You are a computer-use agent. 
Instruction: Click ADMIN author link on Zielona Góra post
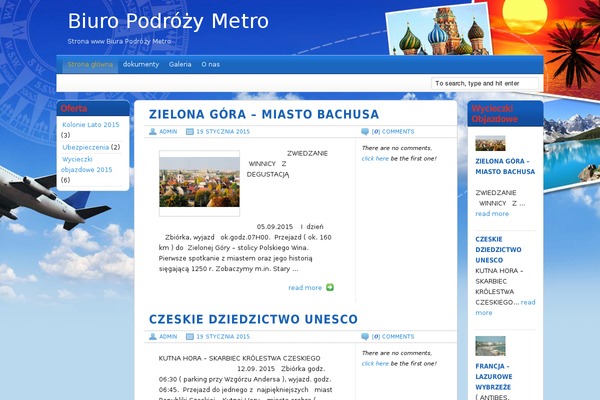click(168, 132)
